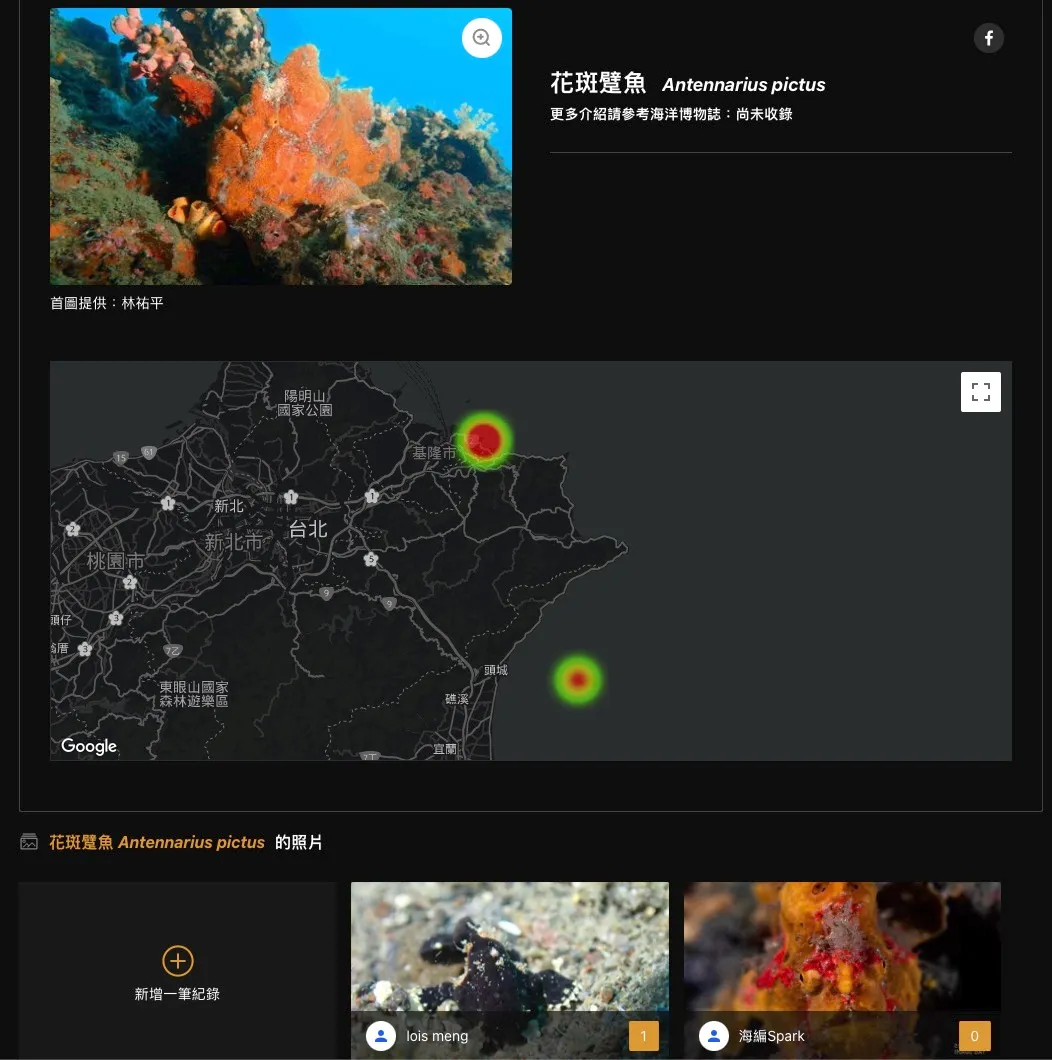Image resolution: width=1052 pixels, height=1060 pixels.
Task: Open 海編Spark's yellow frogfish photo thumbnail
Action: 842,946
